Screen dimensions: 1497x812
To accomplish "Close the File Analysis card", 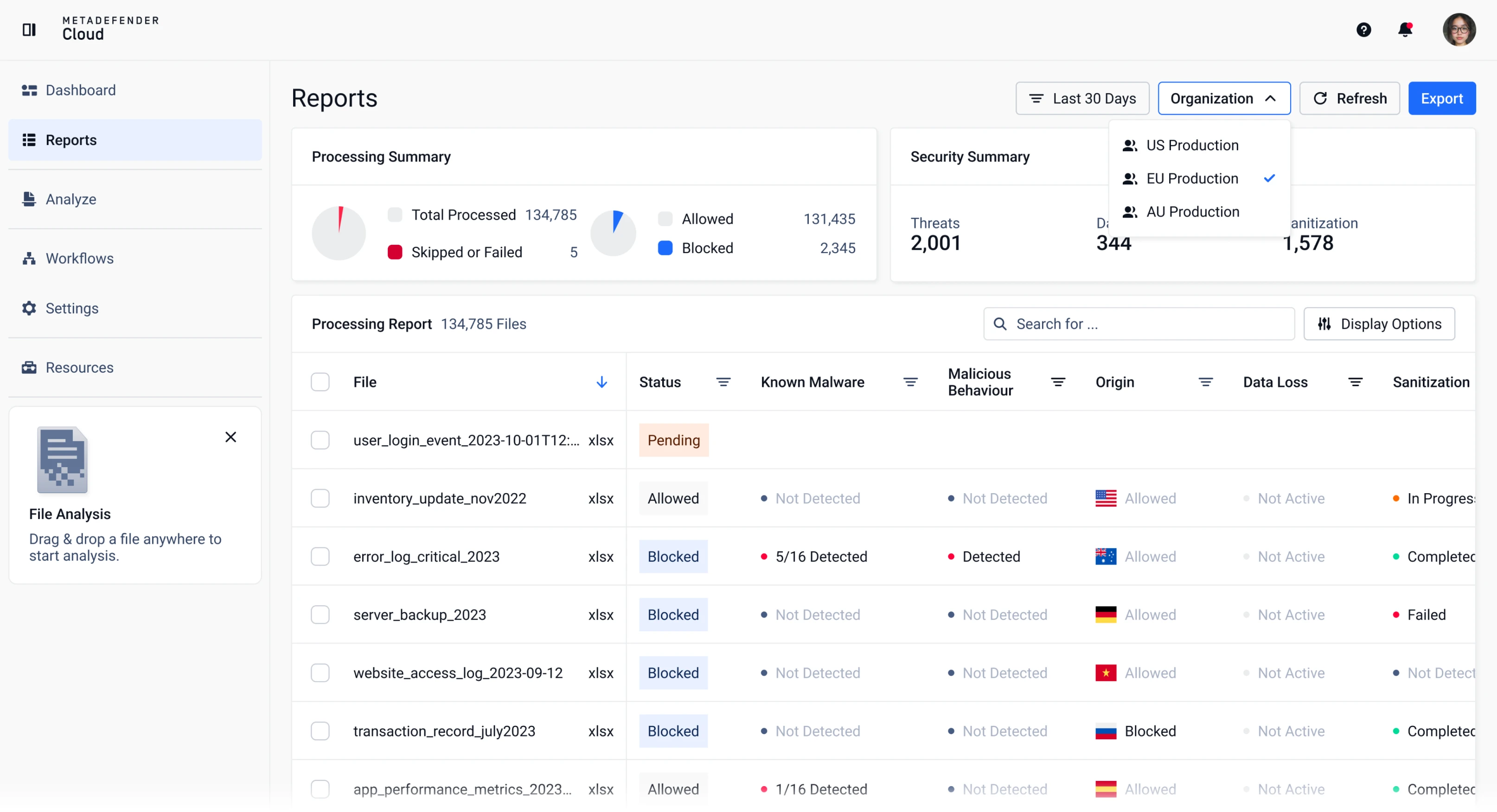I will coord(230,438).
